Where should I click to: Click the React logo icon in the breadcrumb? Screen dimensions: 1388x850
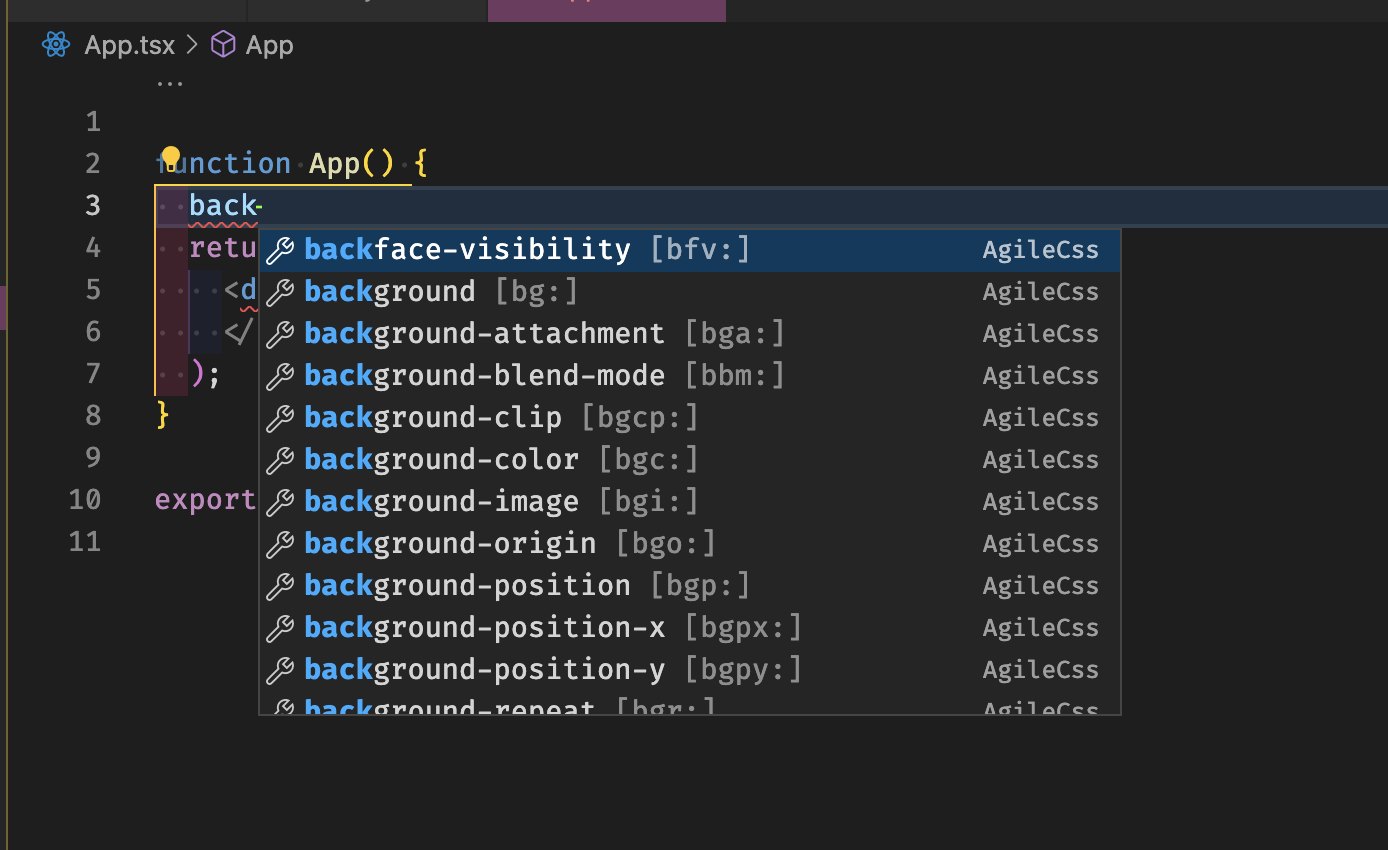click(56, 44)
